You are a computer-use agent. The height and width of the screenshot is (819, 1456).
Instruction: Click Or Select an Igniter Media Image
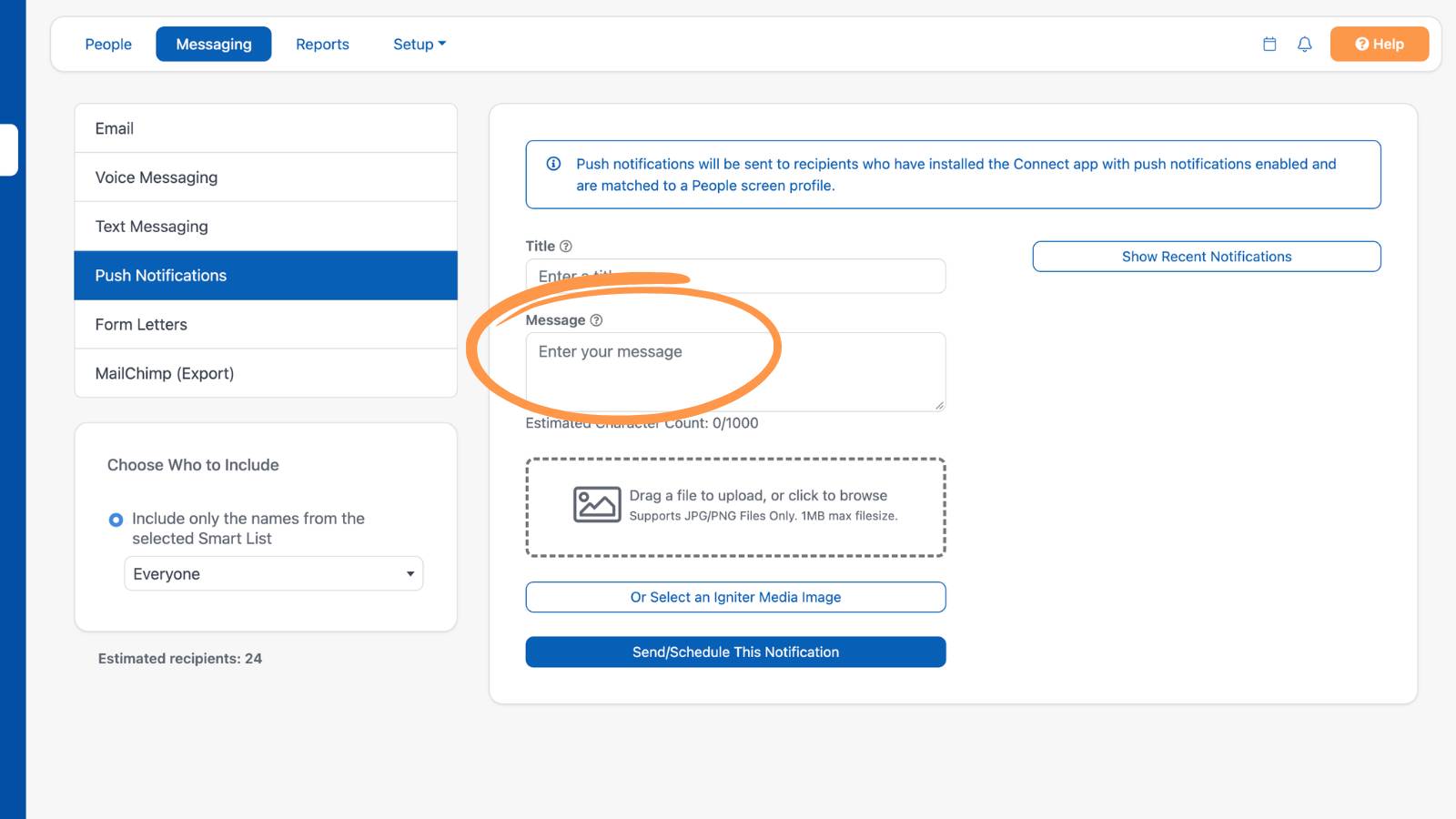click(735, 597)
